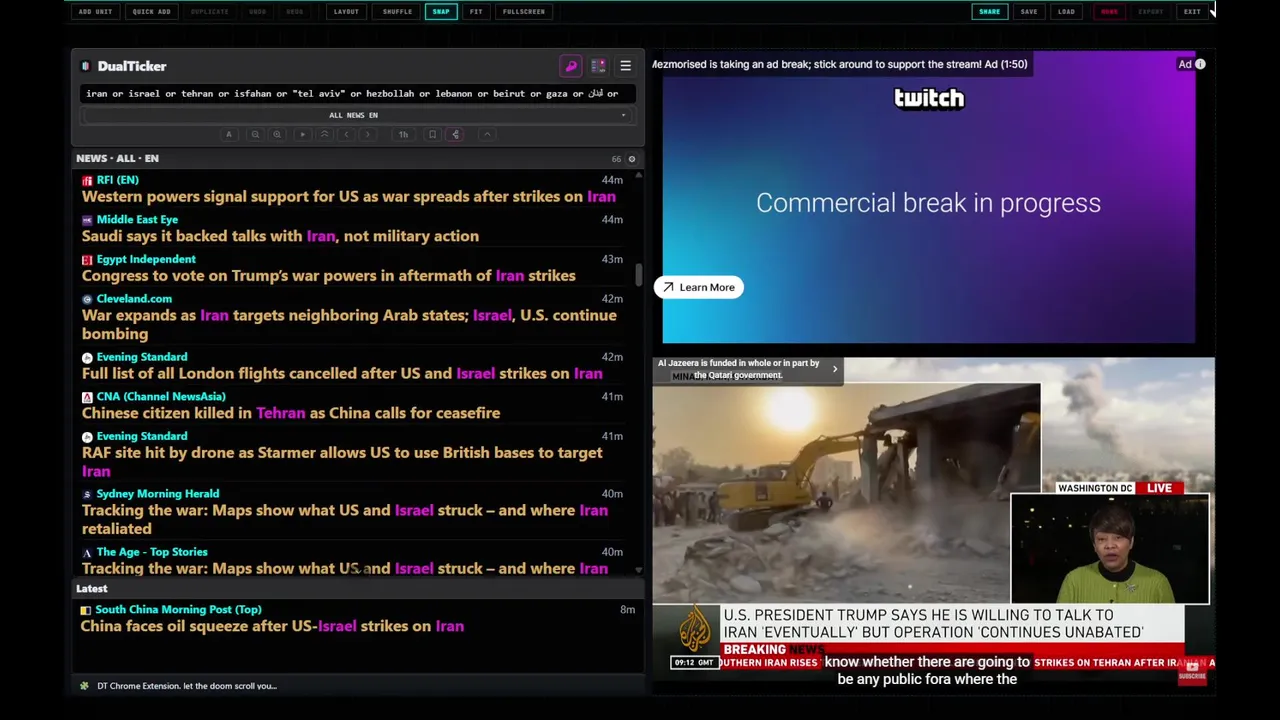Click the double chevron up icon
The image size is (1280, 720).
[x=324, y=134]
